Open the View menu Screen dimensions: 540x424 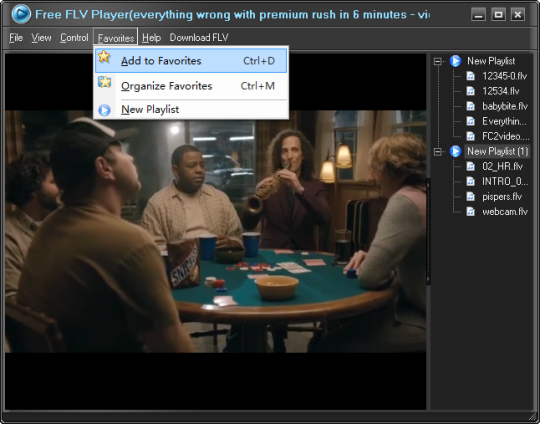click(x=41, y=38)
